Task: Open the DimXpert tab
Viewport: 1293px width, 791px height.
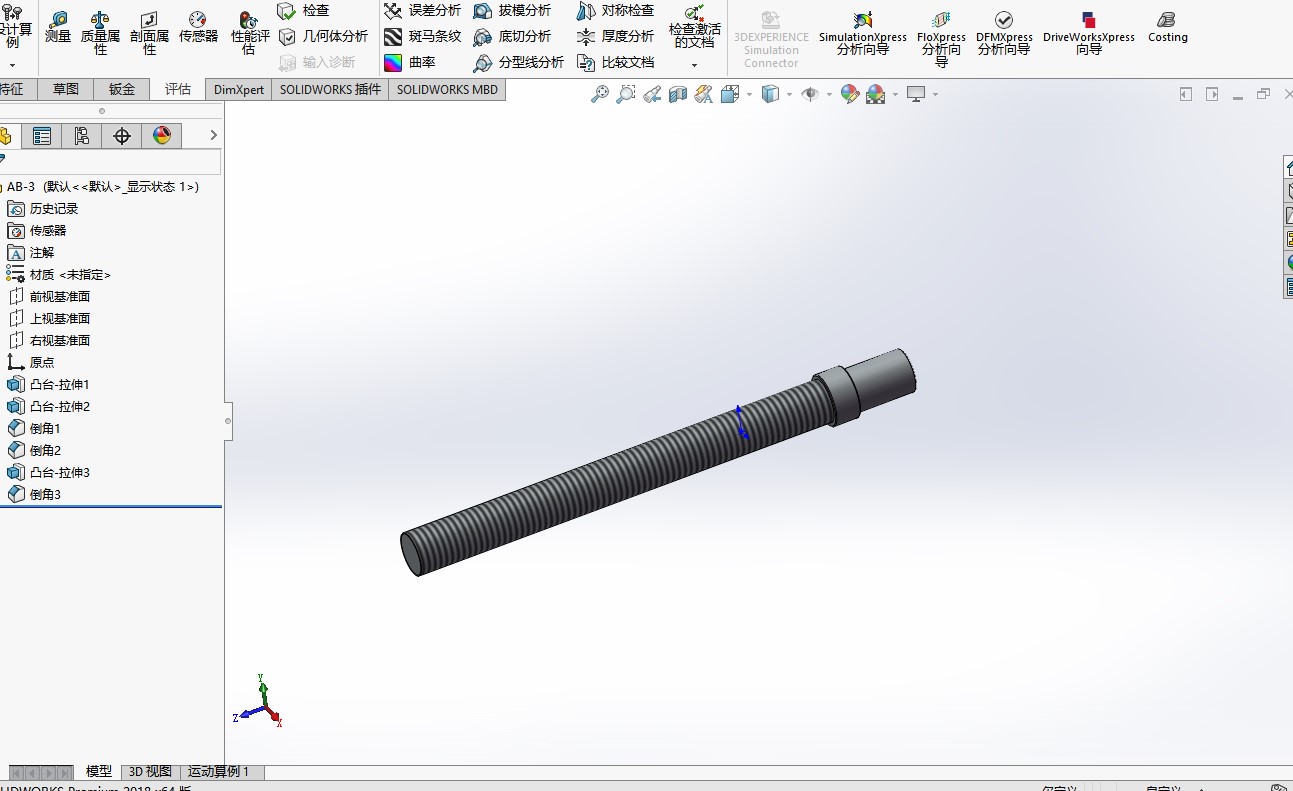Action: coord(239,89)
